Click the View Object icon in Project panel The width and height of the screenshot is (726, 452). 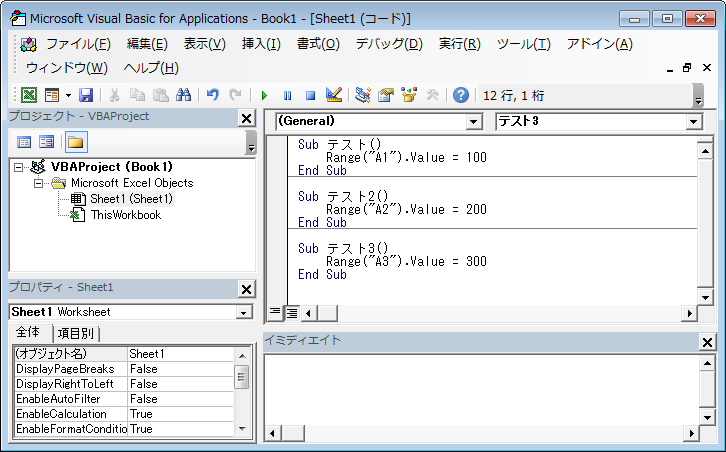(46, 142)
